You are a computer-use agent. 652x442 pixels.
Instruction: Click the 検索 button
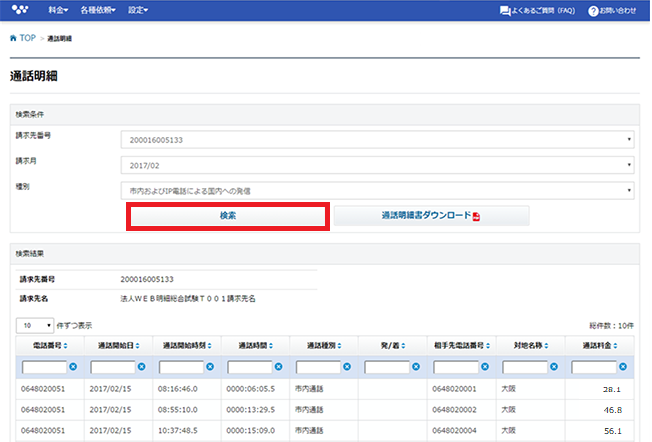coord(228,216)
